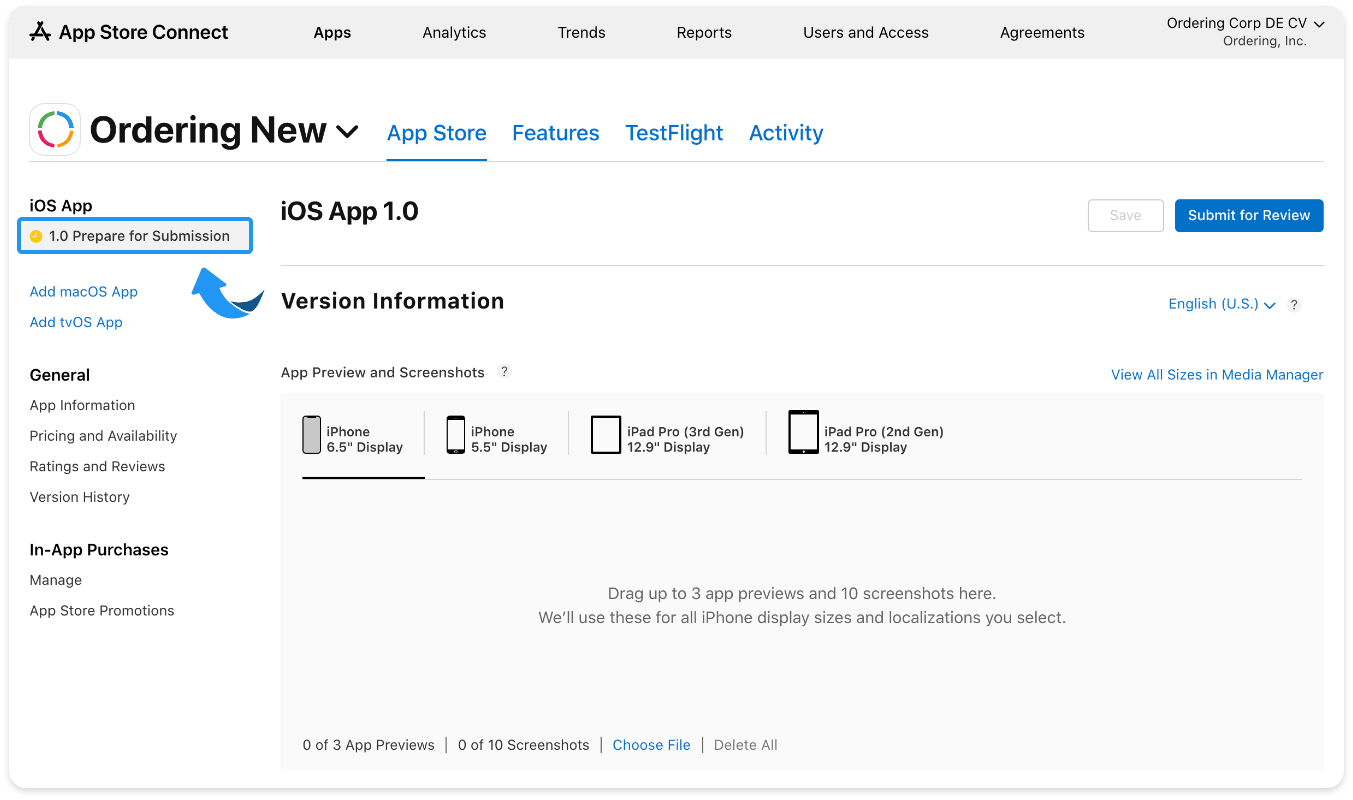
Task: Switch to the App Store tab
Action: pyautogui.click(x=437, y=133)
